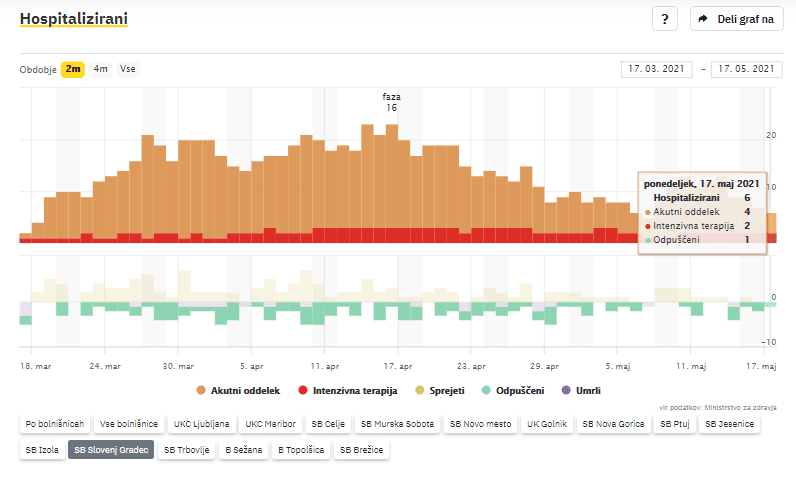Choose SB Murska Sobota hospital

(398, 424)
